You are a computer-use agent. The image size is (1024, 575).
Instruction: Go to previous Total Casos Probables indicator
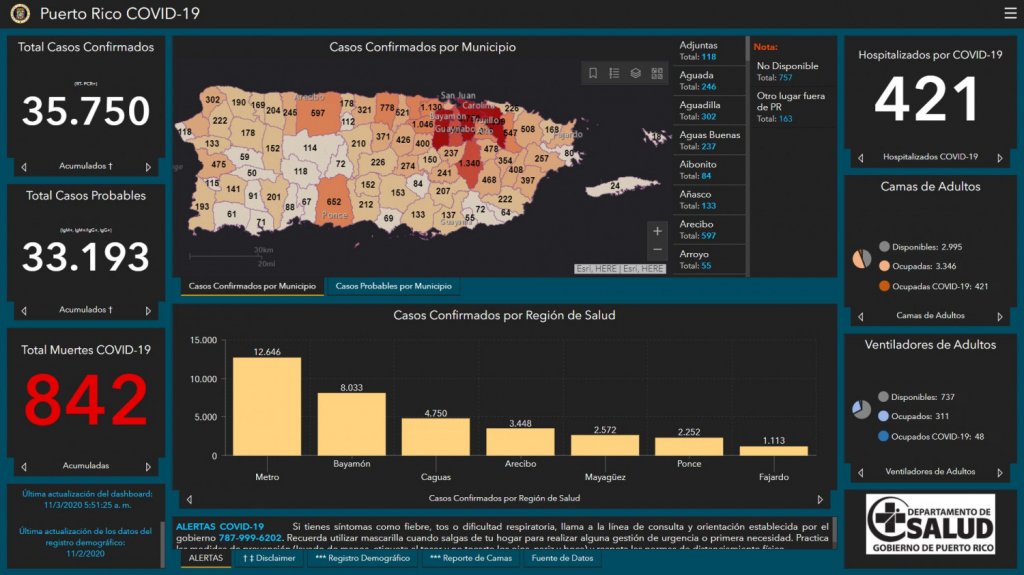click(24, 310)
